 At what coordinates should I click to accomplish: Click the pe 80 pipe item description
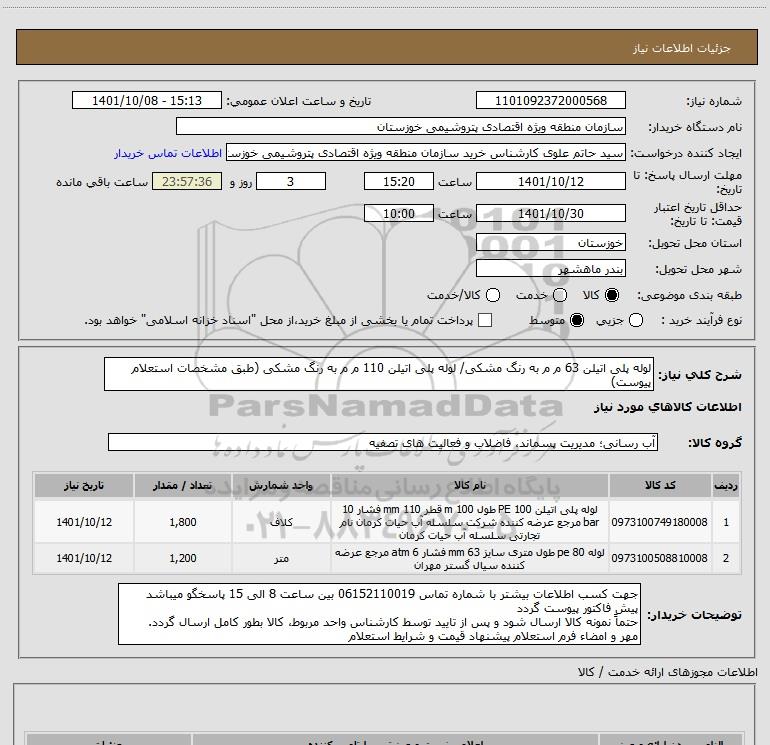469,558
